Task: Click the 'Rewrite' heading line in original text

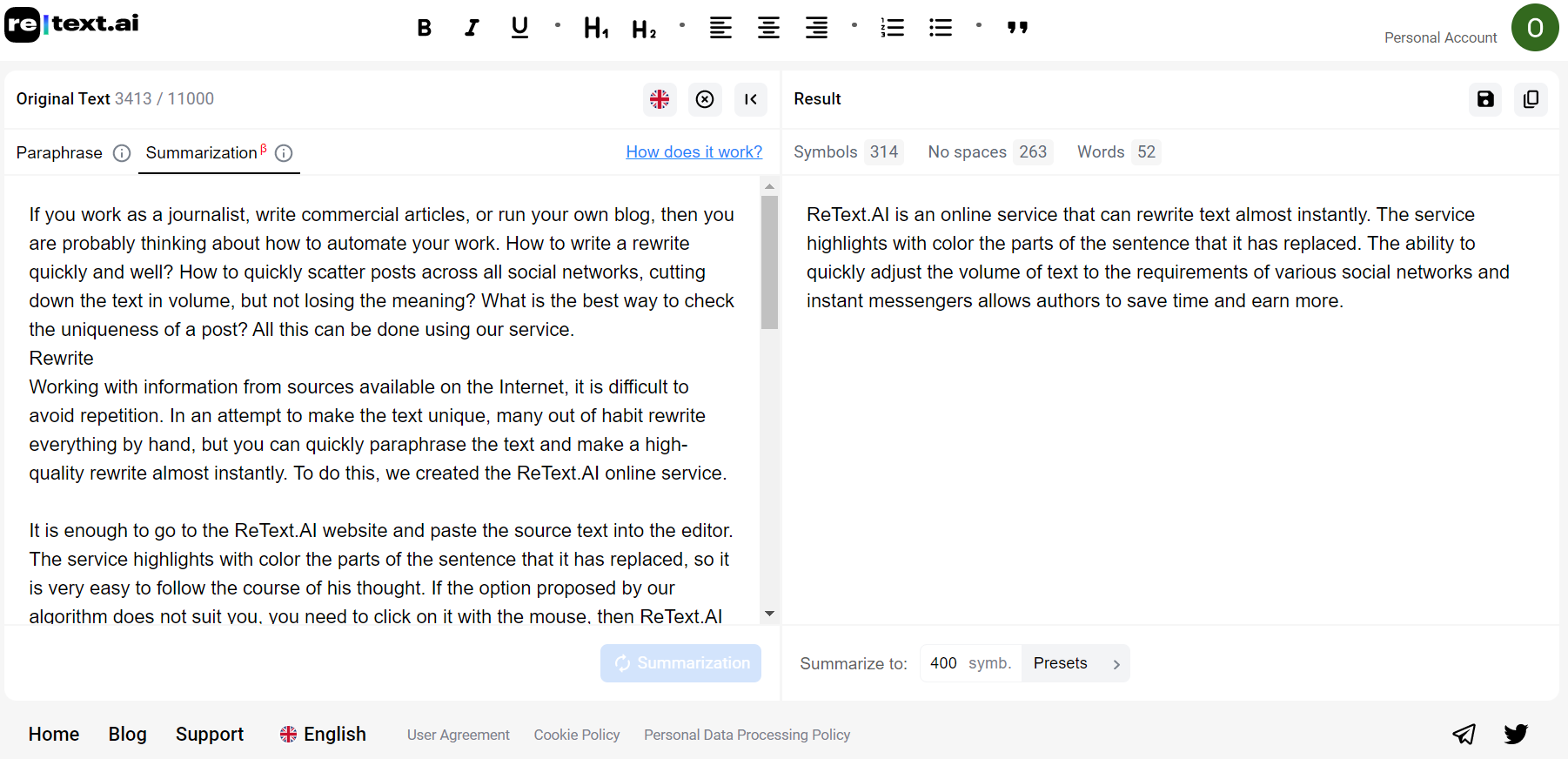Action: click(x=61, y=359)
